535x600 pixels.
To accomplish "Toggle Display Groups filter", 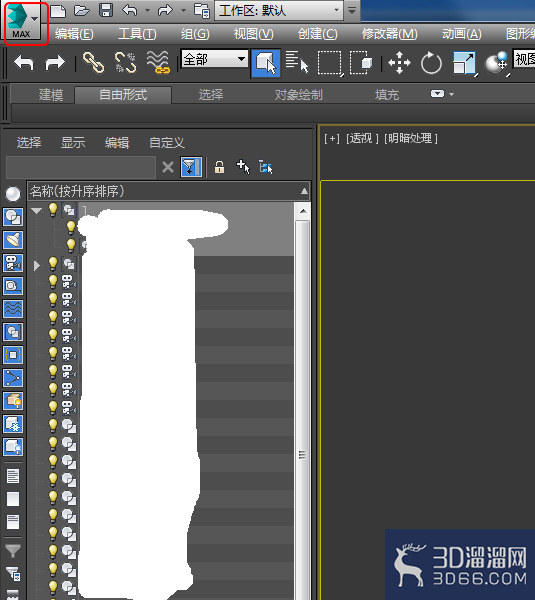I will coord(13,332).
